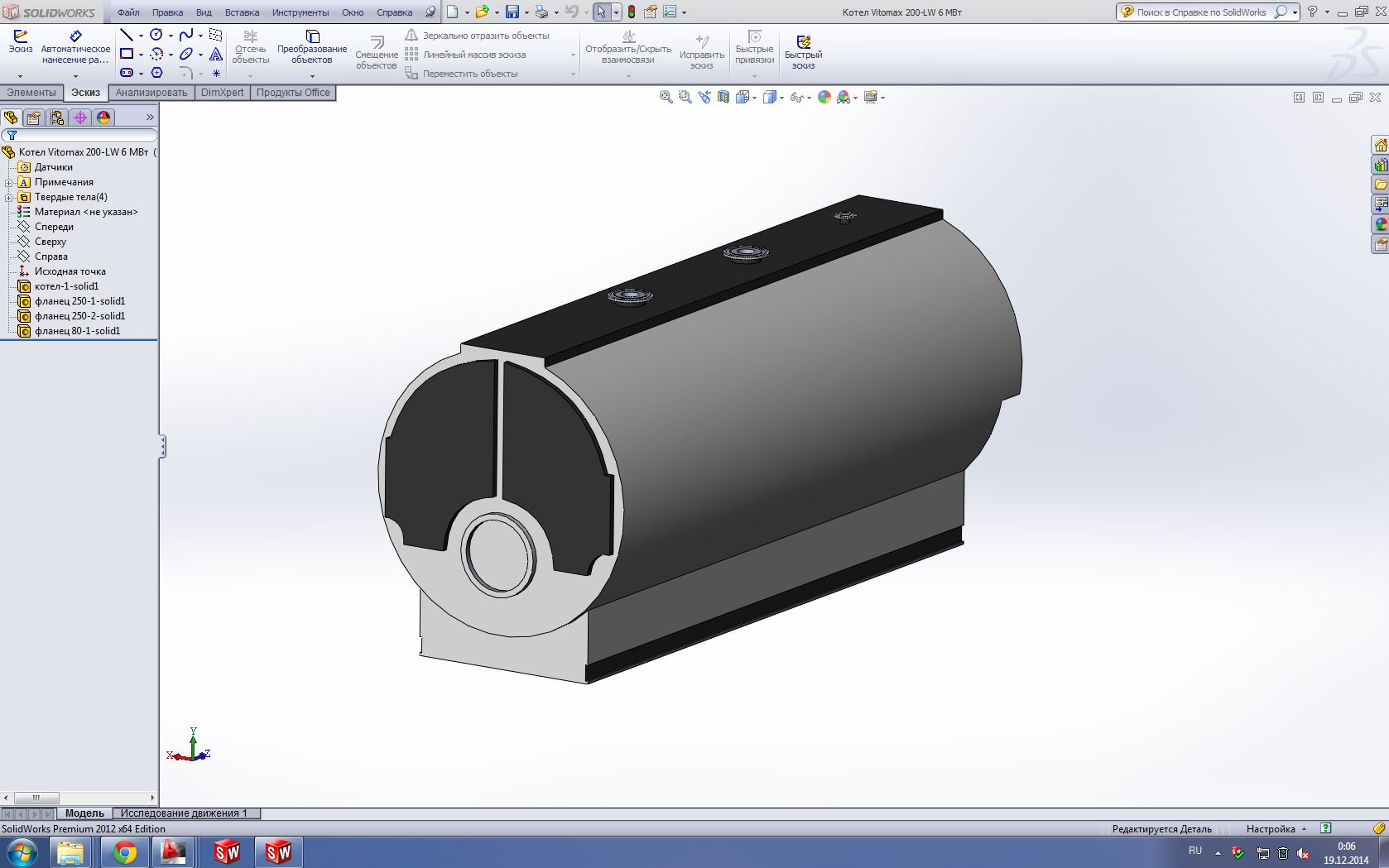Toggle Section View icon
Viewport: 1389px width, 868px height.
point(723,97)
